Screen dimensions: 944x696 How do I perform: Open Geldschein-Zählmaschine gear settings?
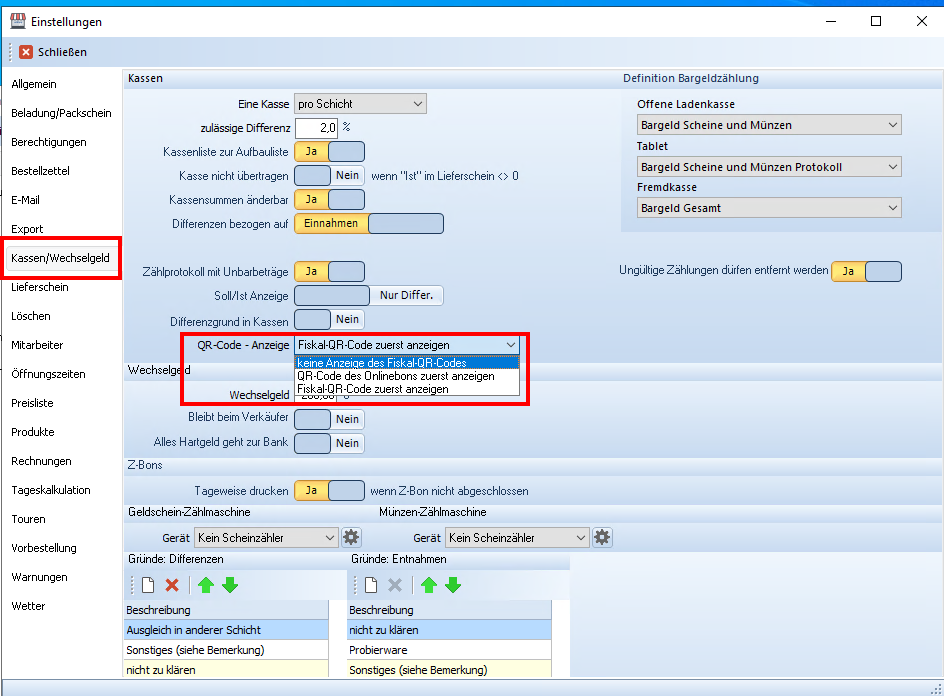351,537
